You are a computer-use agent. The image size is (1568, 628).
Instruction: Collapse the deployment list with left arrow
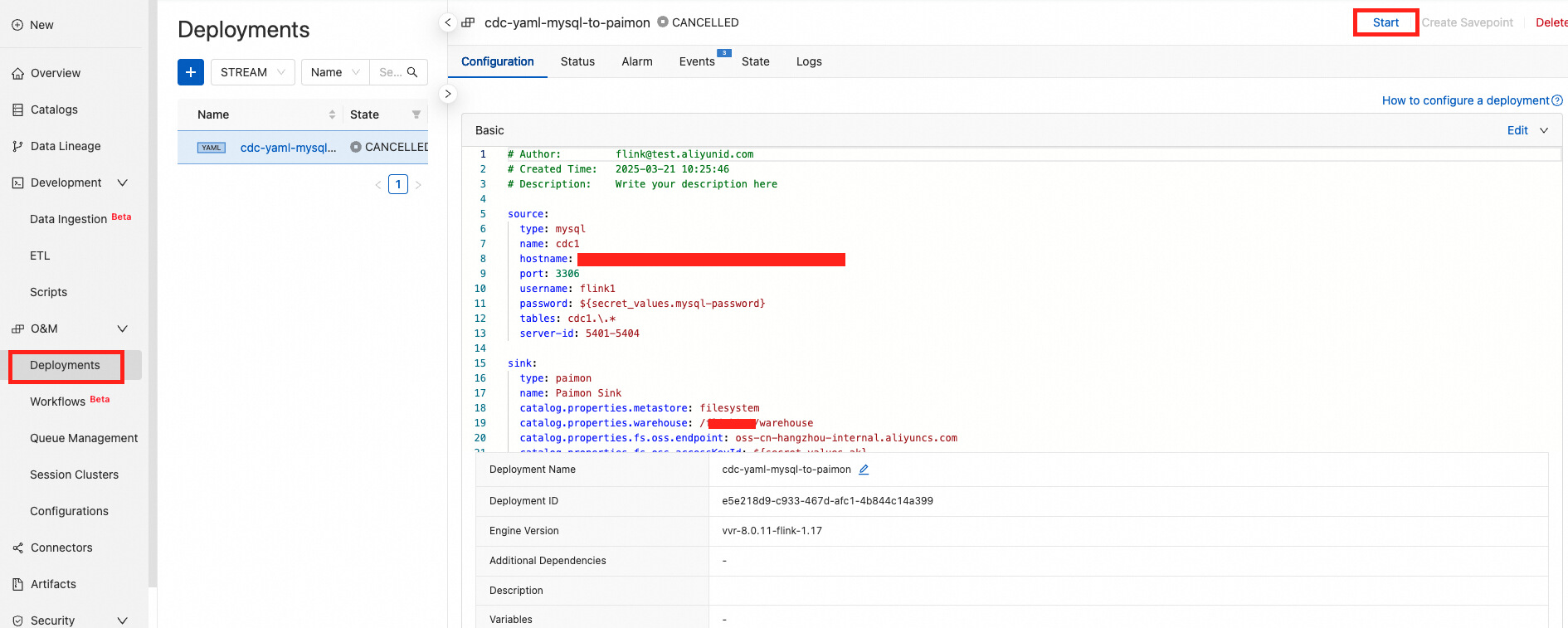[448, 22]
